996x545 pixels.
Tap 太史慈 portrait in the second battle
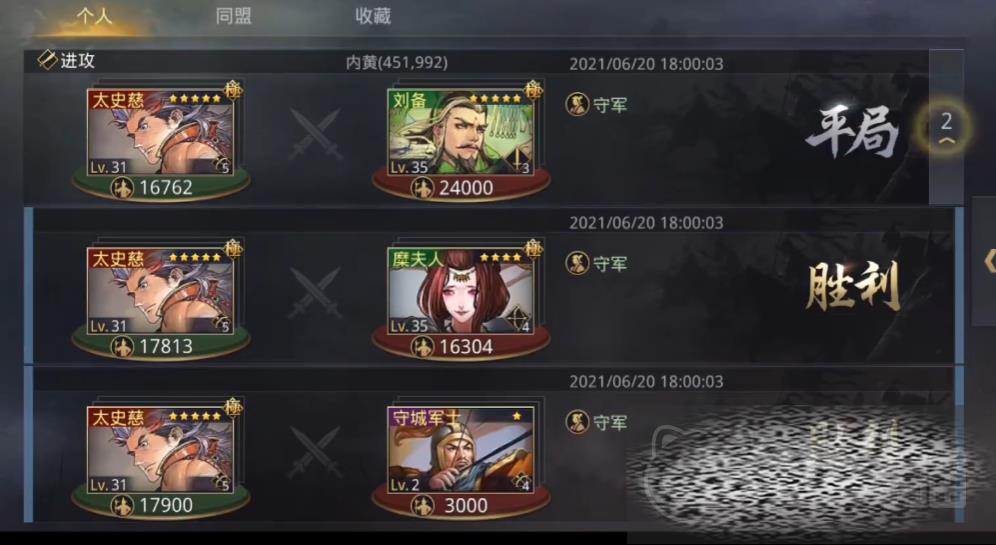[161, 290]
